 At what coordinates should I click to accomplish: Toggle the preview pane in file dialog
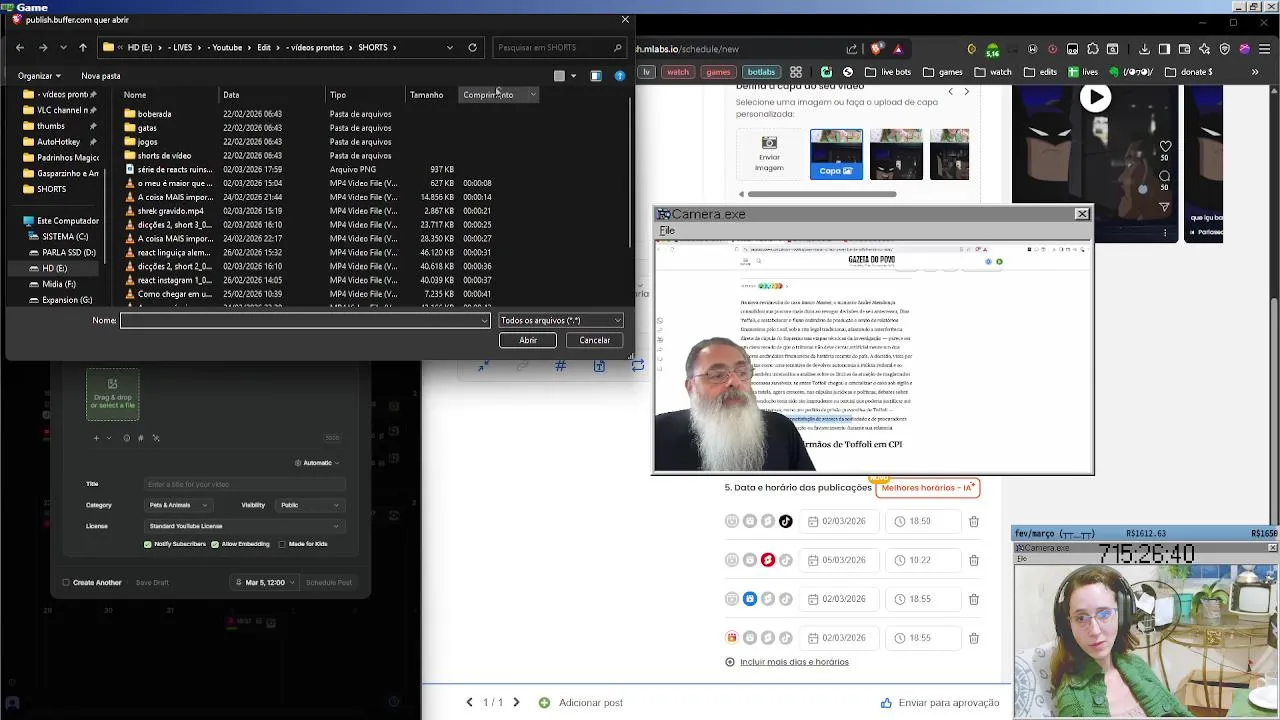click(x=596, y=76)
